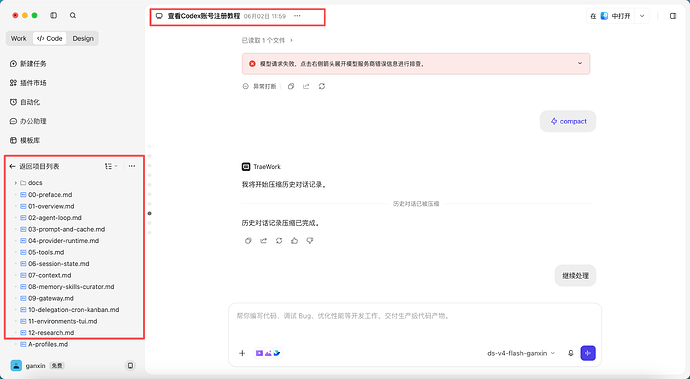Copy the failed response via copy icon
The height and width of the screenshot is (379, 690).
click(291, 86)
